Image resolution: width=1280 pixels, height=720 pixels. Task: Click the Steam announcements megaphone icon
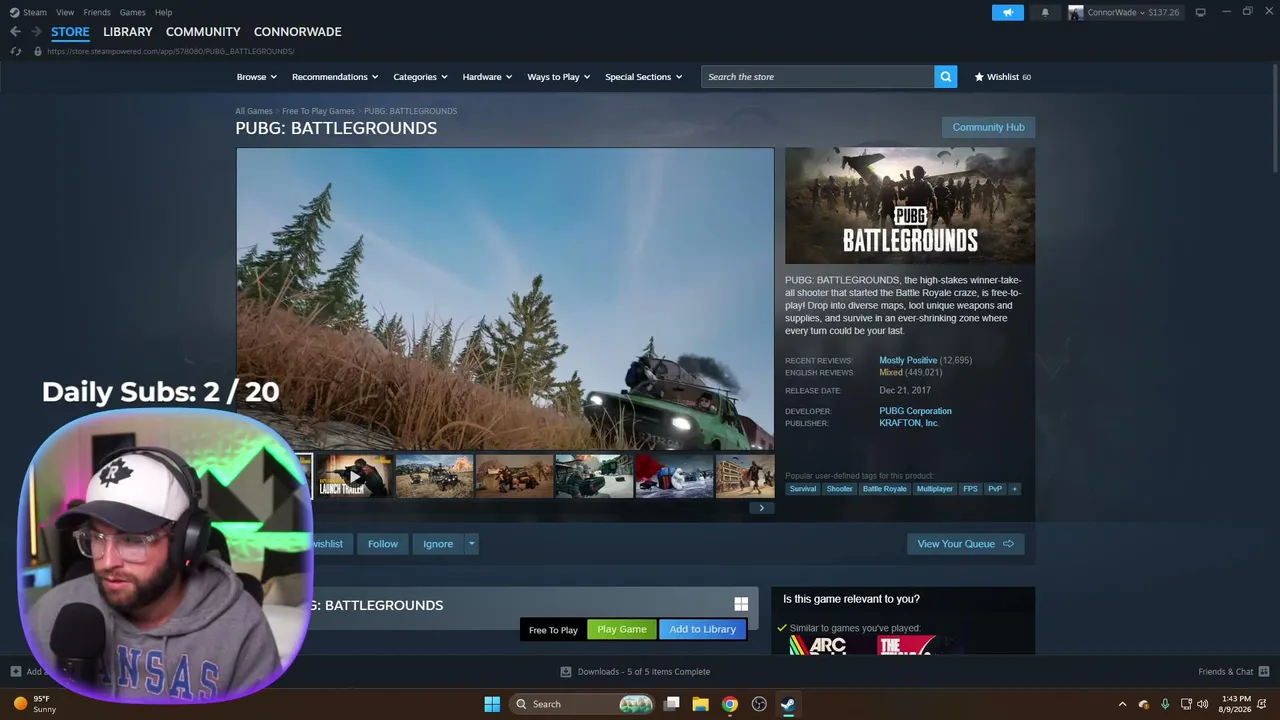coord(1008,12)
